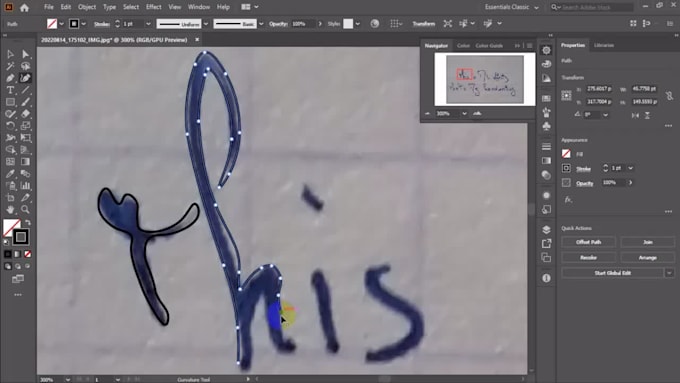The height and width of the screenshot is (383, 680).
Task: Open Basic brush definition dropdown
Action: 261,24
